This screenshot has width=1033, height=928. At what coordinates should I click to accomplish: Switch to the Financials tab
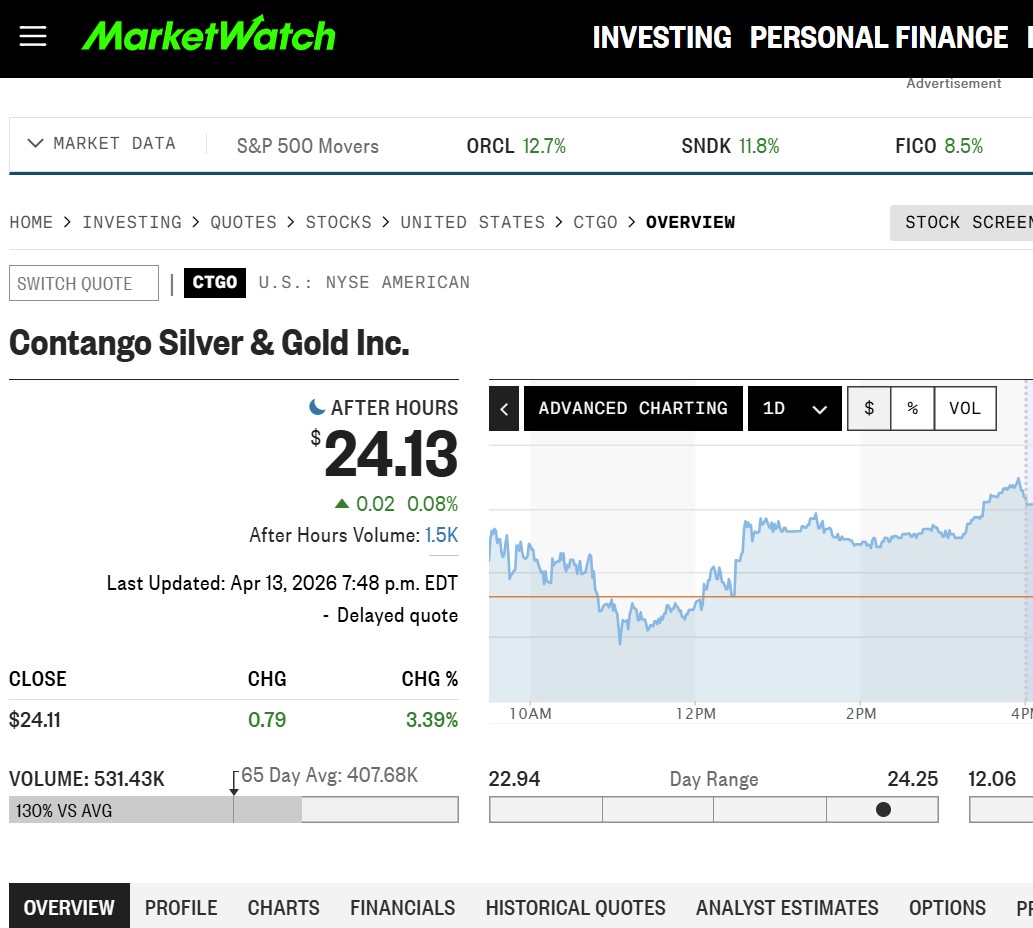(x=402, y=908)
